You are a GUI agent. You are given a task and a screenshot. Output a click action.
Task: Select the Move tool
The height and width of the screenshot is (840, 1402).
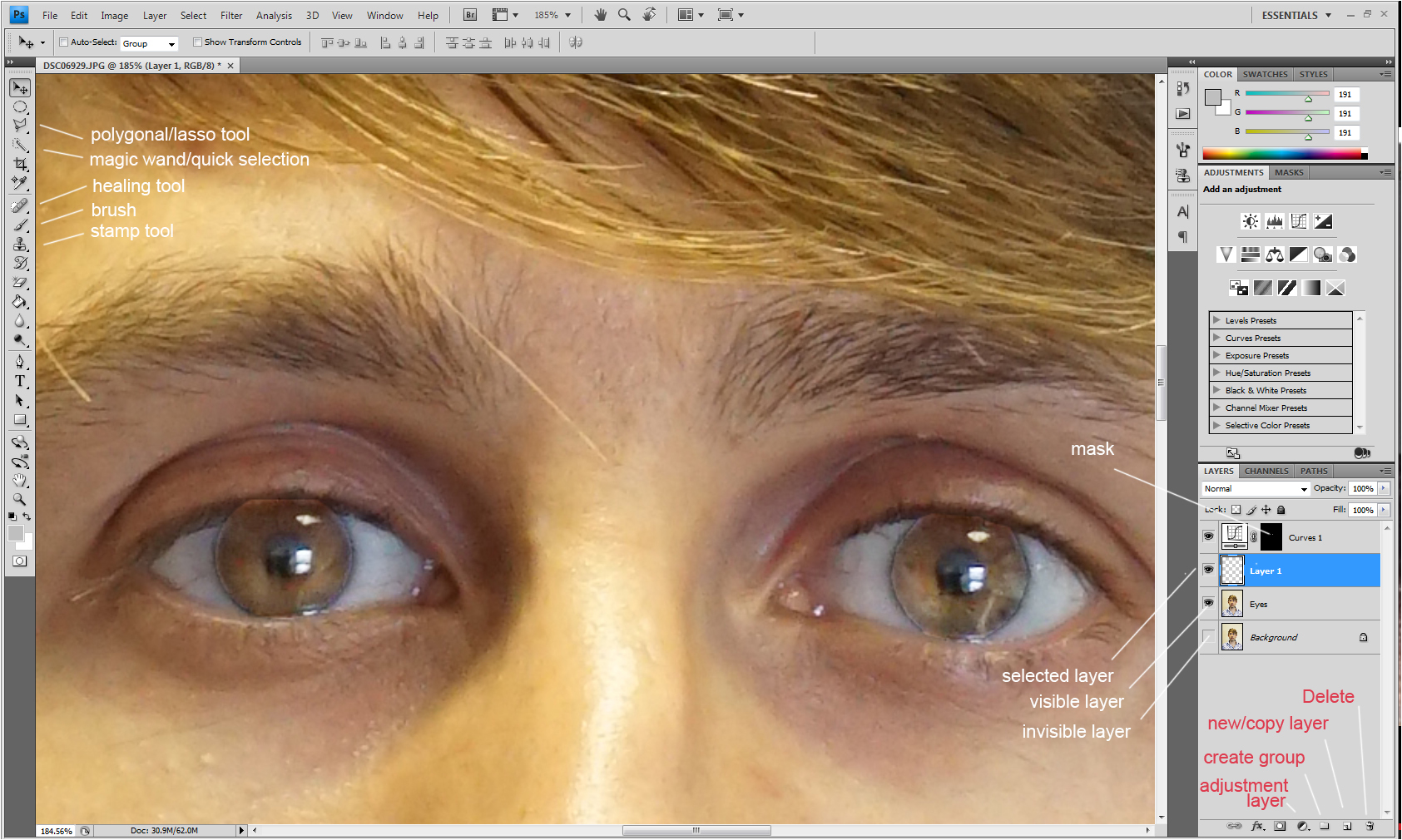click(x=20, y=87)
